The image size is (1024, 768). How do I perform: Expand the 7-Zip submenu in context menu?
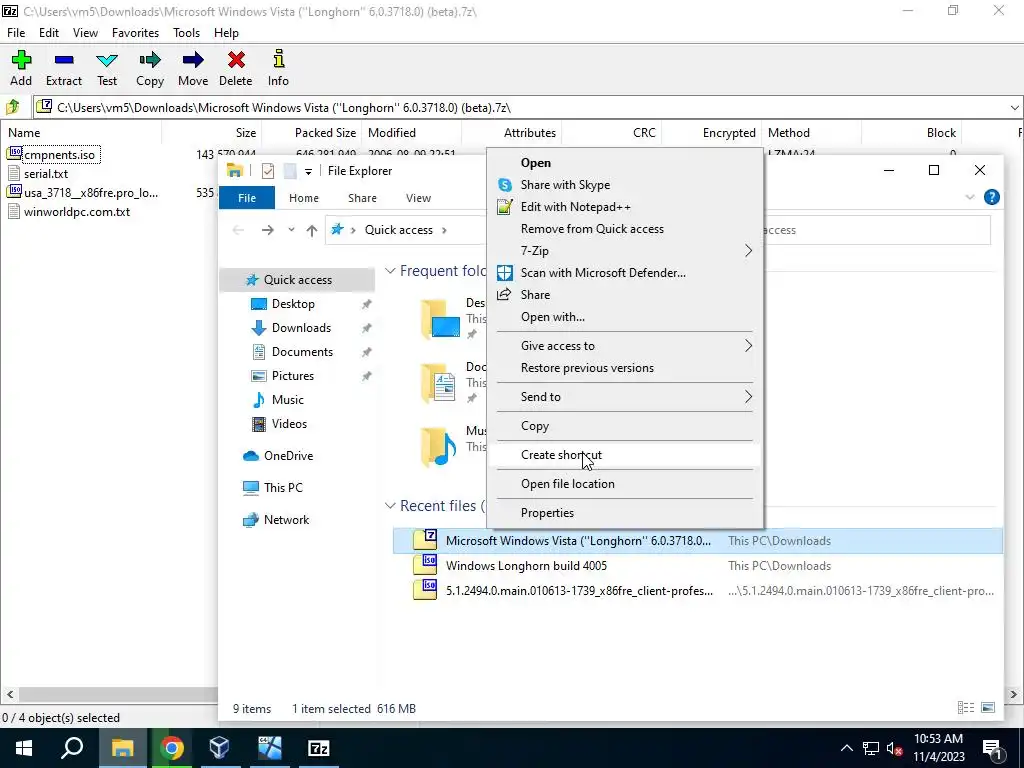pos(625,251)
